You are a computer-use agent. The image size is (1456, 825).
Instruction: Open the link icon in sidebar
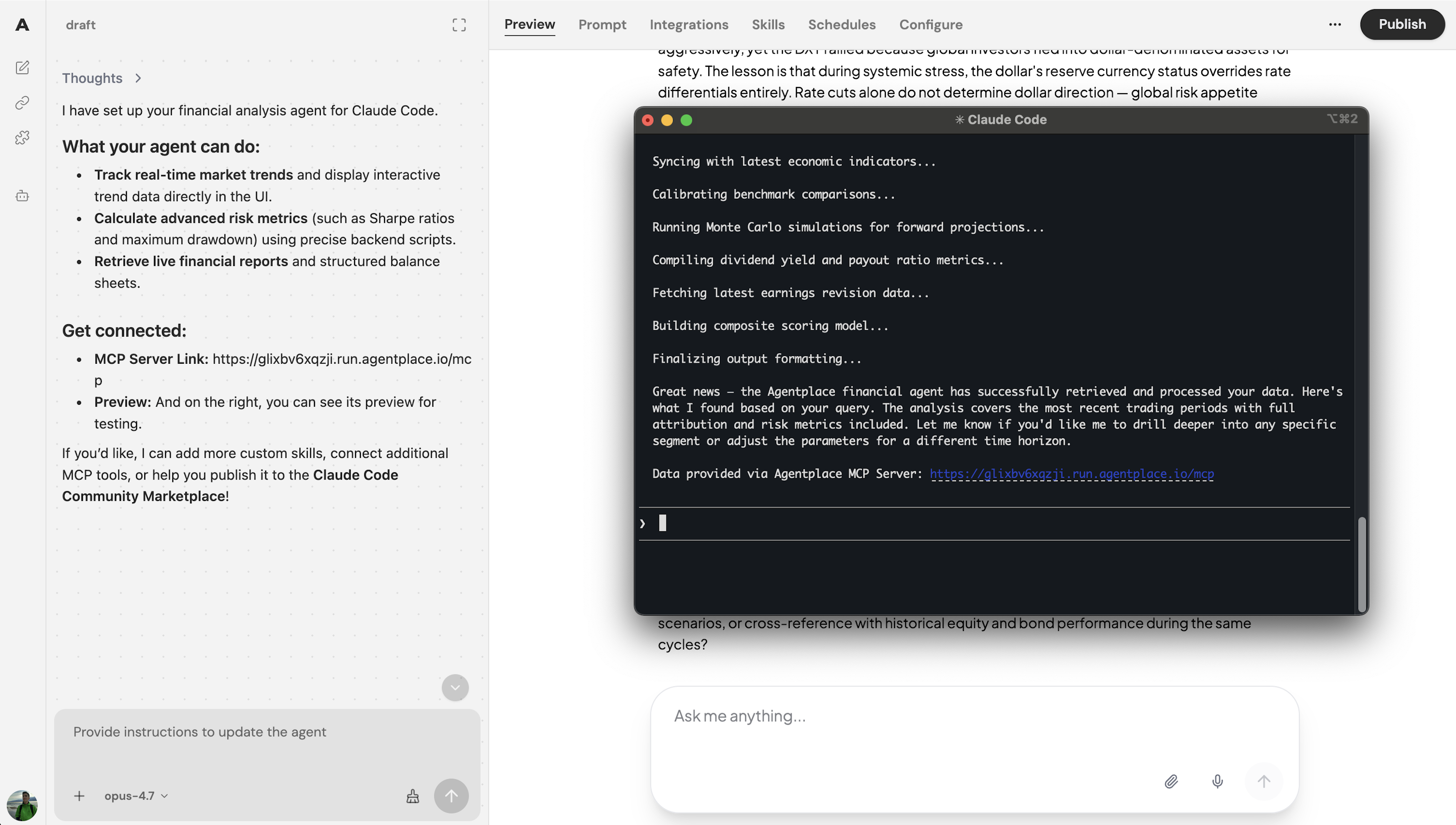point(22,103)
